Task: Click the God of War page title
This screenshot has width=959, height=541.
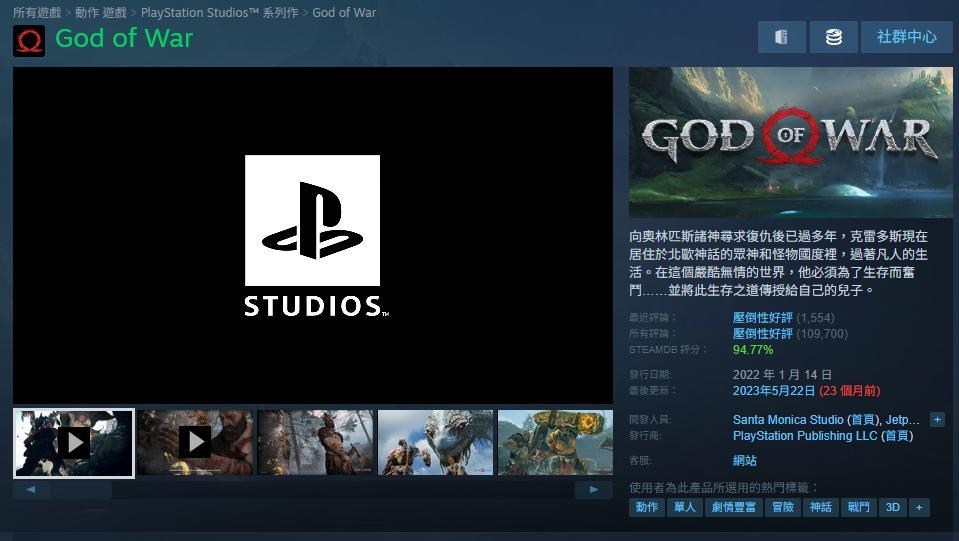Action: pyautogui.click(x=124, y=38)
